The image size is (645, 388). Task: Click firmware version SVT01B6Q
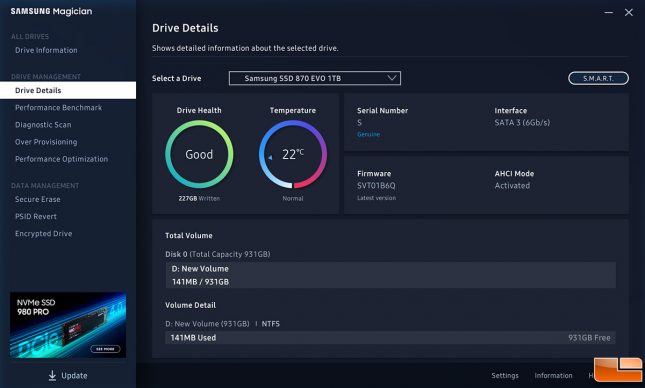[376, 186]
